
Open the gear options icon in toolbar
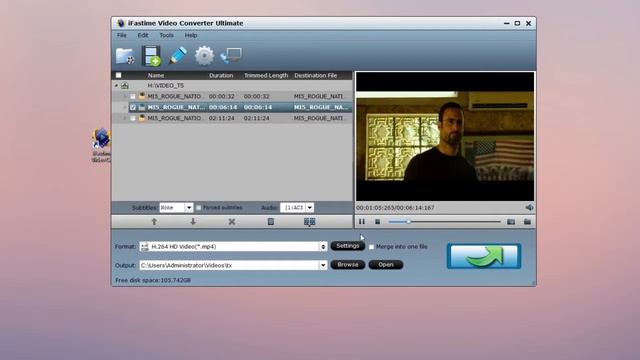pyautogui.click(x=204, y=56)
